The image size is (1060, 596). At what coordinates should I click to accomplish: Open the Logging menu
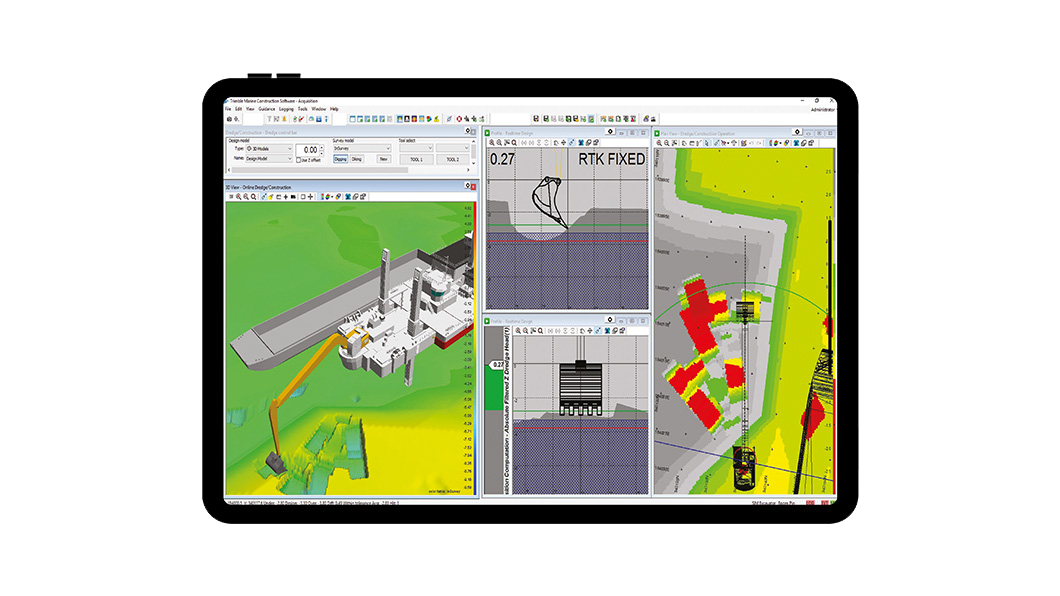[x=286, y=109]
